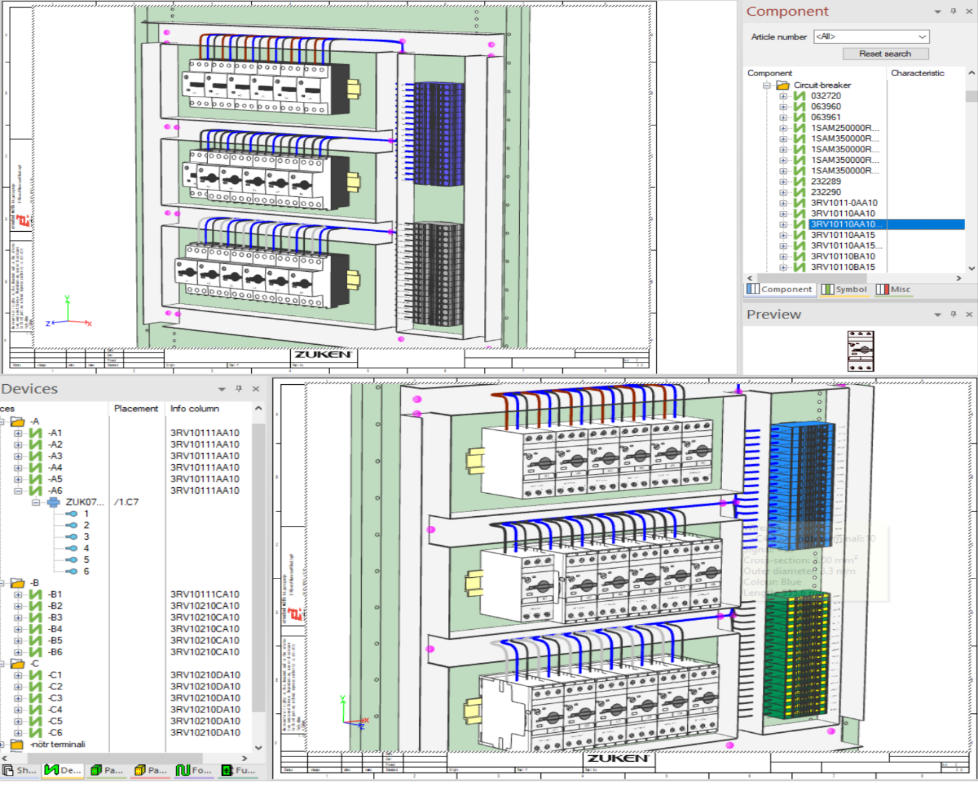Screen dimensions: 978x788
Task: Open the yellow Panel tab at bottom
Action: pos(151,771)
